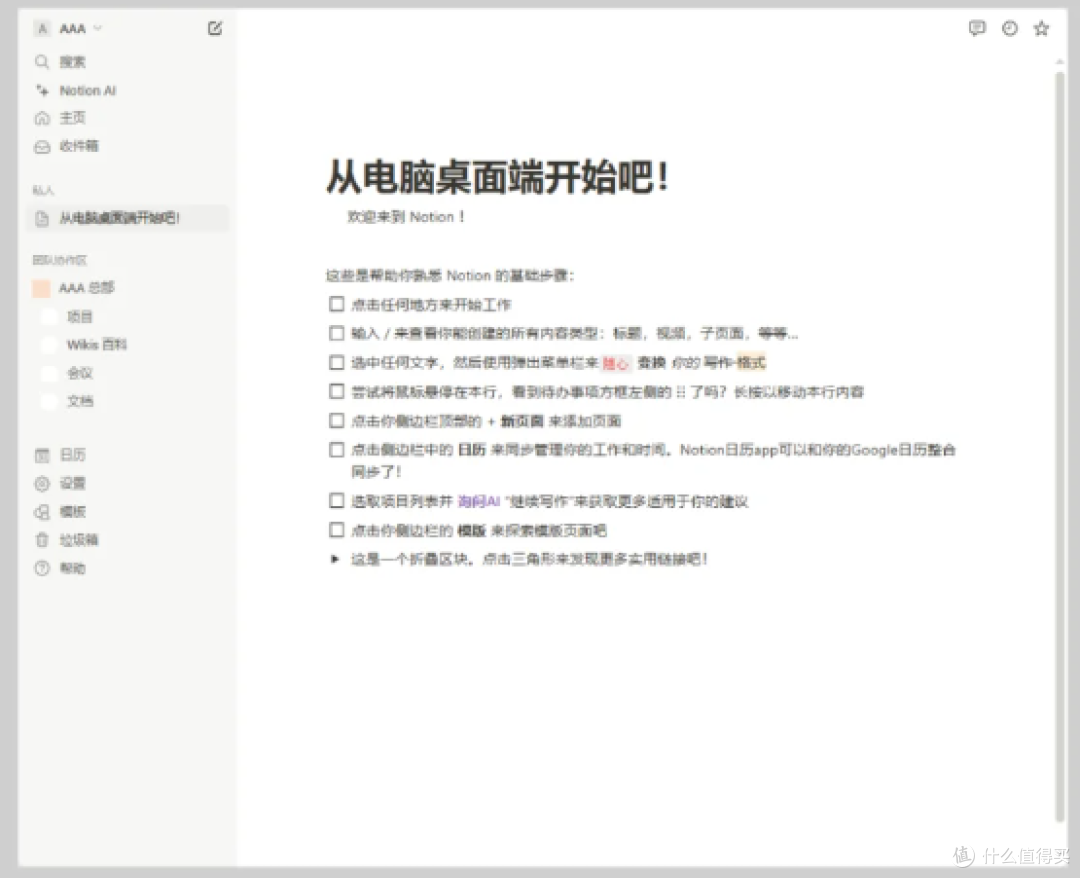Open 帮助 help

72,568
